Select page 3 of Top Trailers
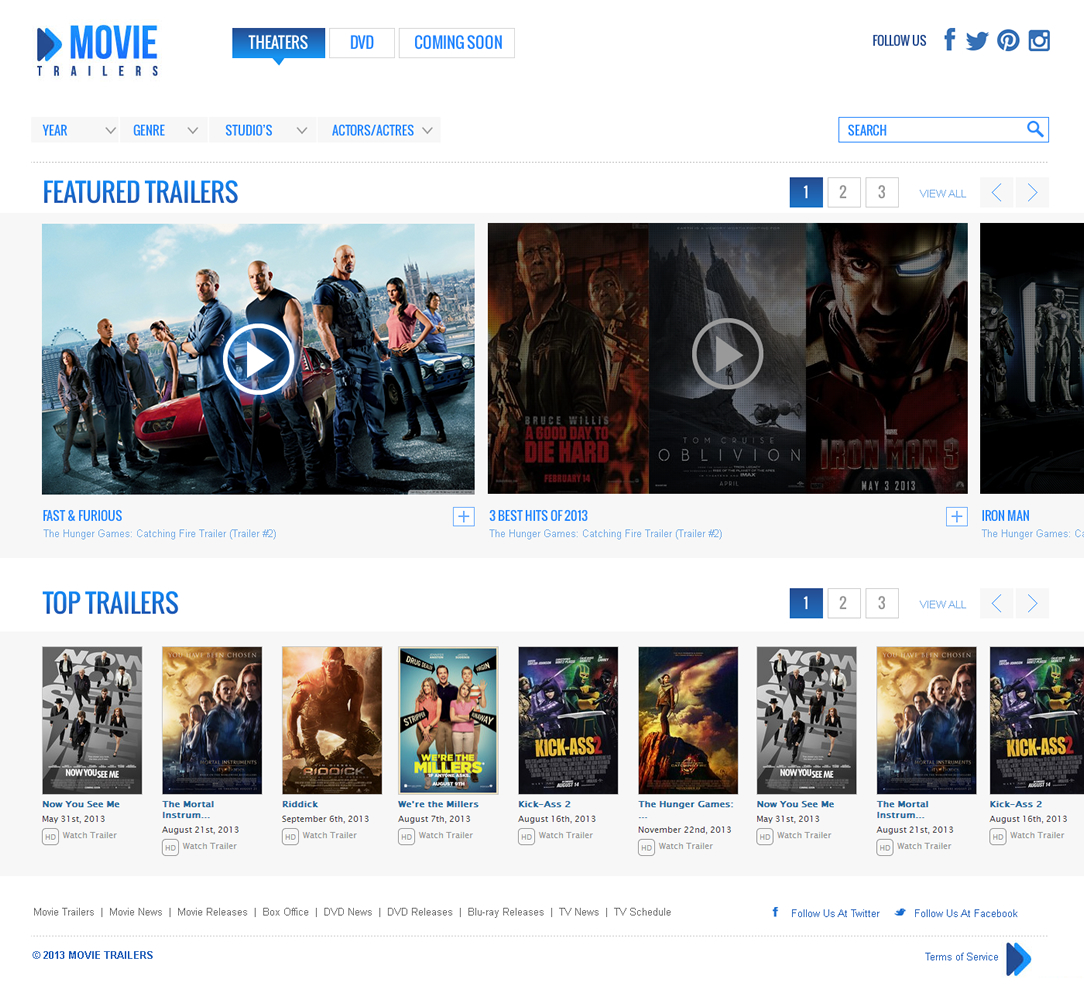 point(881,603)
